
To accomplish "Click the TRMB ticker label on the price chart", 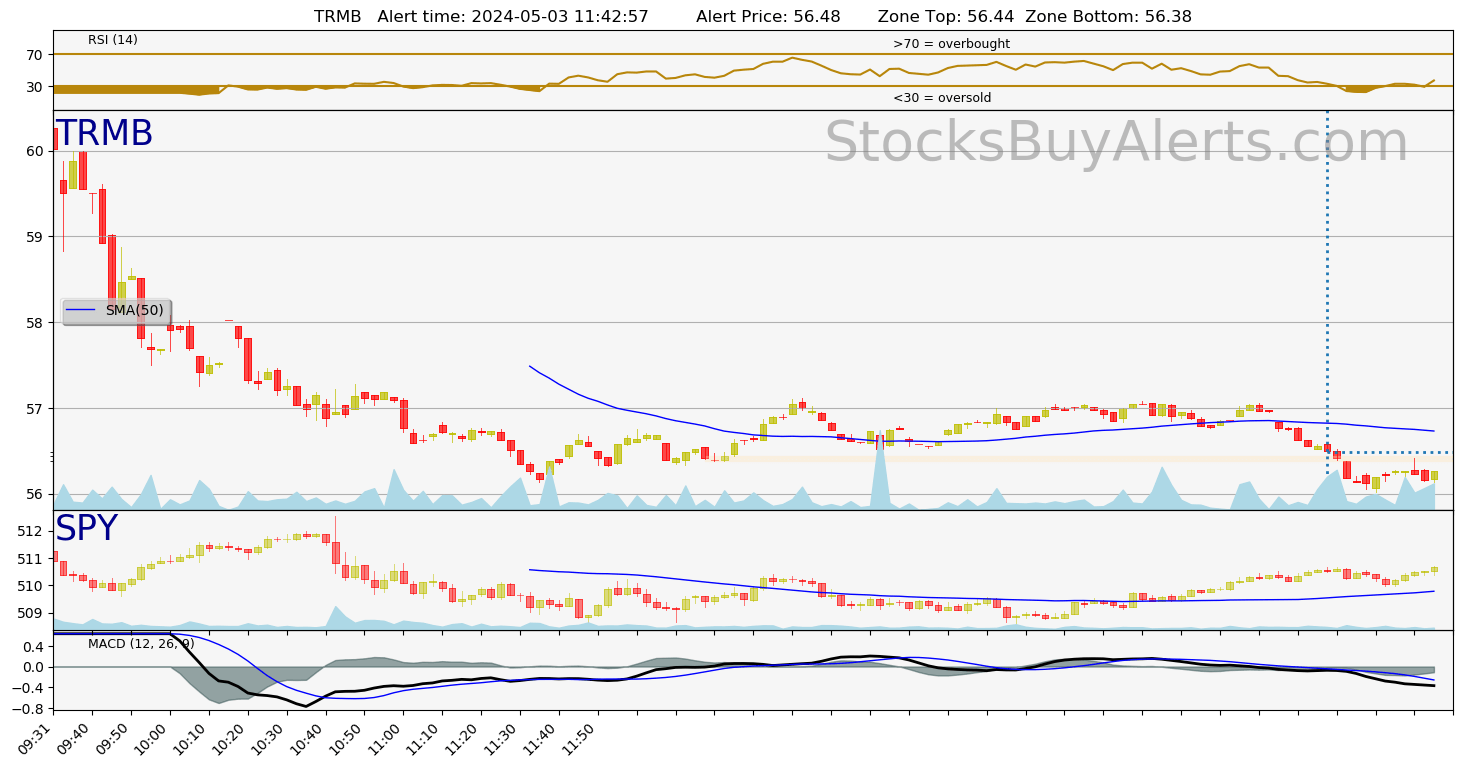I will tap(104, 134).
